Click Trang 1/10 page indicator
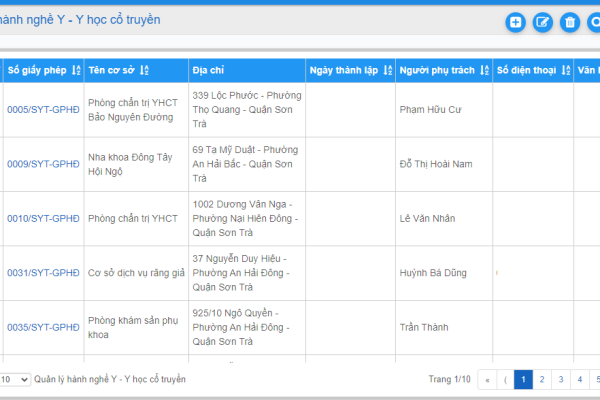The width and height of the screenshot is (600, 400). pos(449,379)
